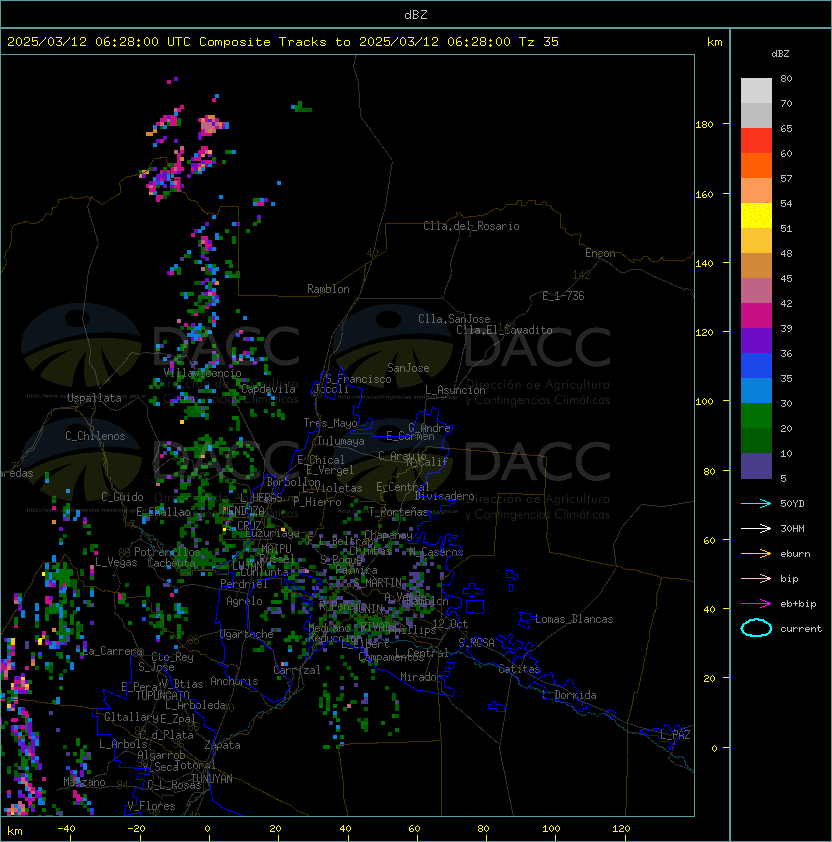This screenshot has width=832, height=842.
Task: Click the 'Manzano' map label
Action: (84, 782)
